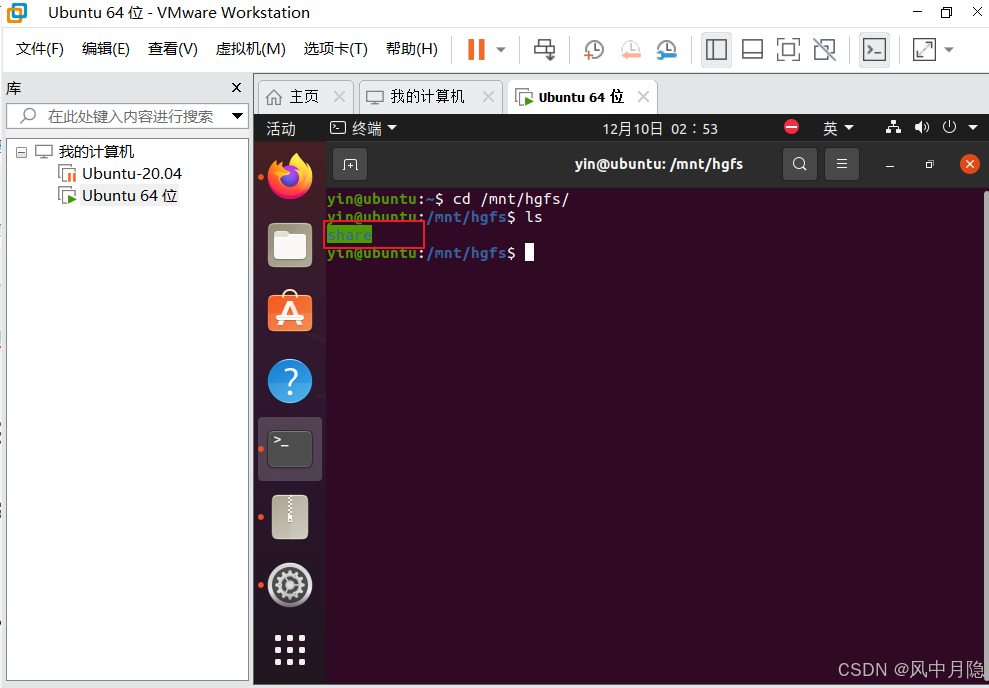Revert the virtual machine to its snapshot
The width and height of the screenshot is (989, 688).
click(630, 49)
